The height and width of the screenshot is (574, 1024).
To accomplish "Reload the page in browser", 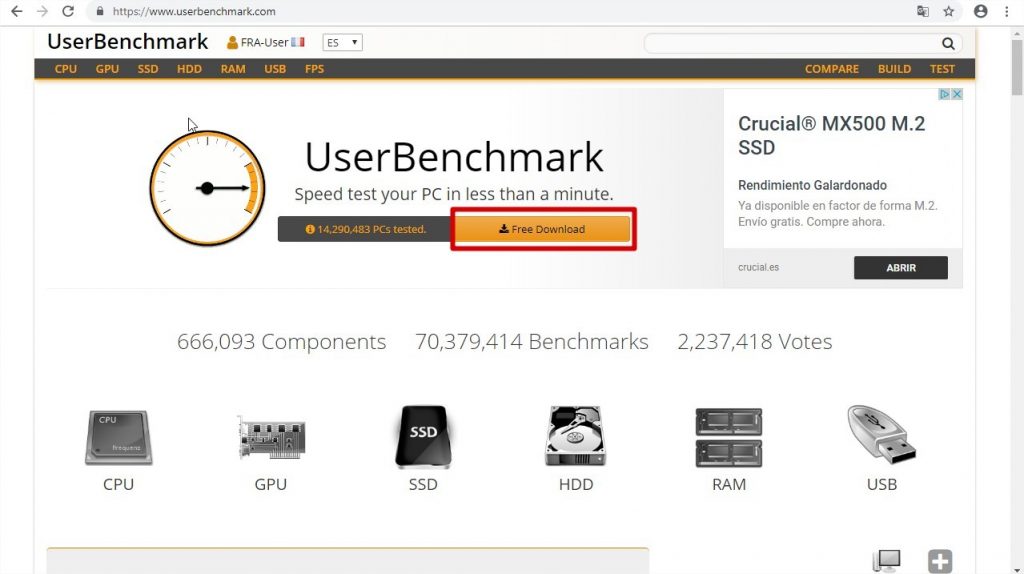I will click(68, 11).
